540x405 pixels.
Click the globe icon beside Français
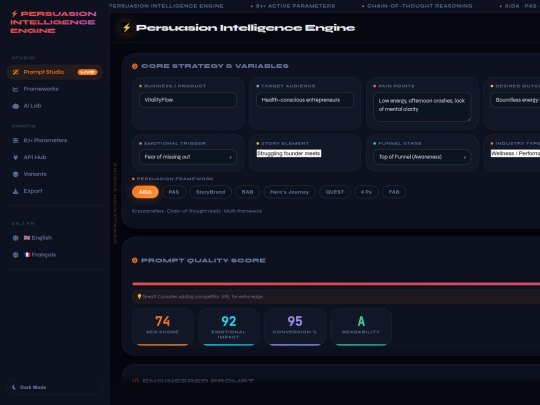tap(15, 255)
